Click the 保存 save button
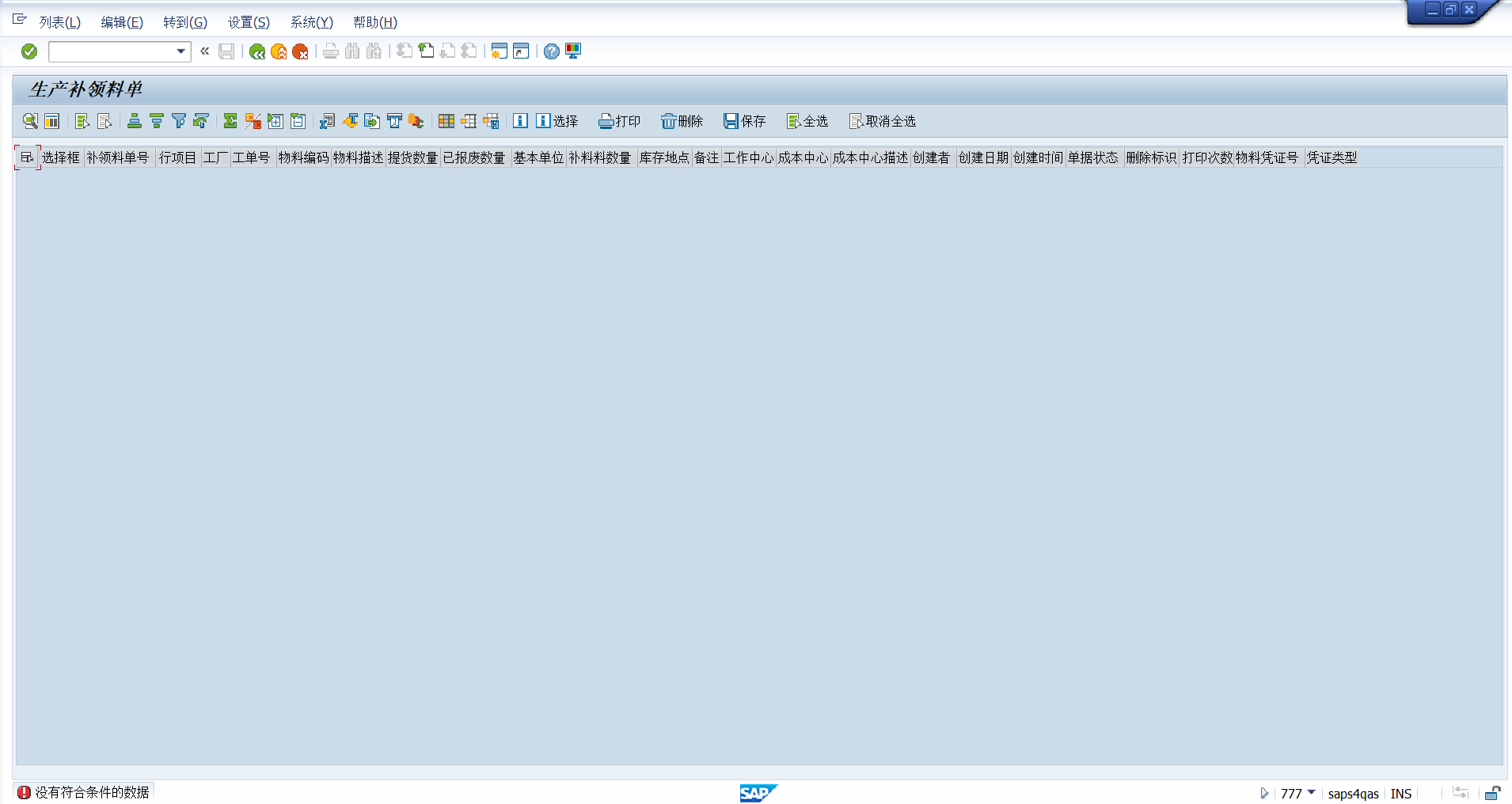Viewport: 1512px width, 804px height. click(745, 121)
